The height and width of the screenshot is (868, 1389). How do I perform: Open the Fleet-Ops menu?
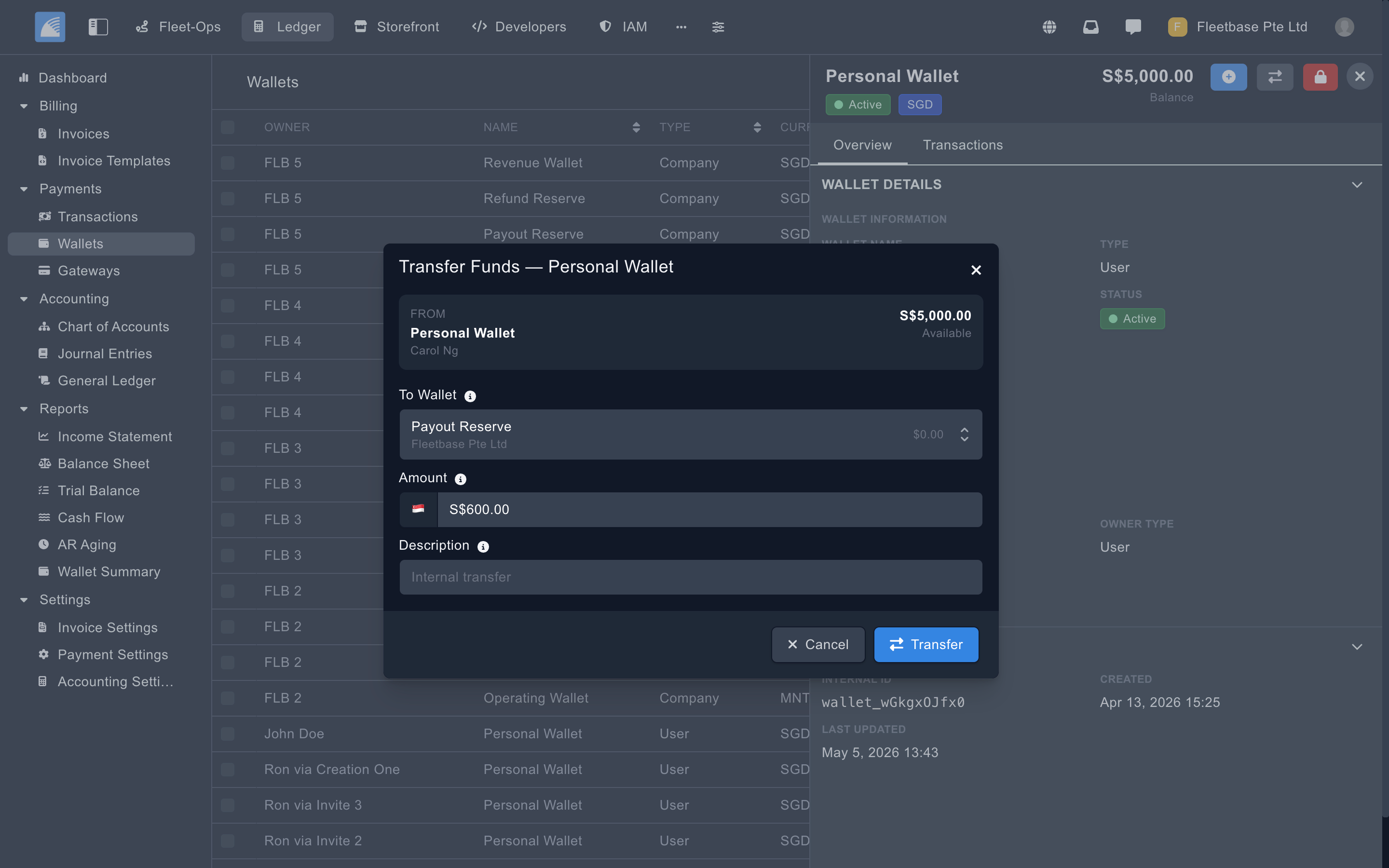click(178, 27)
